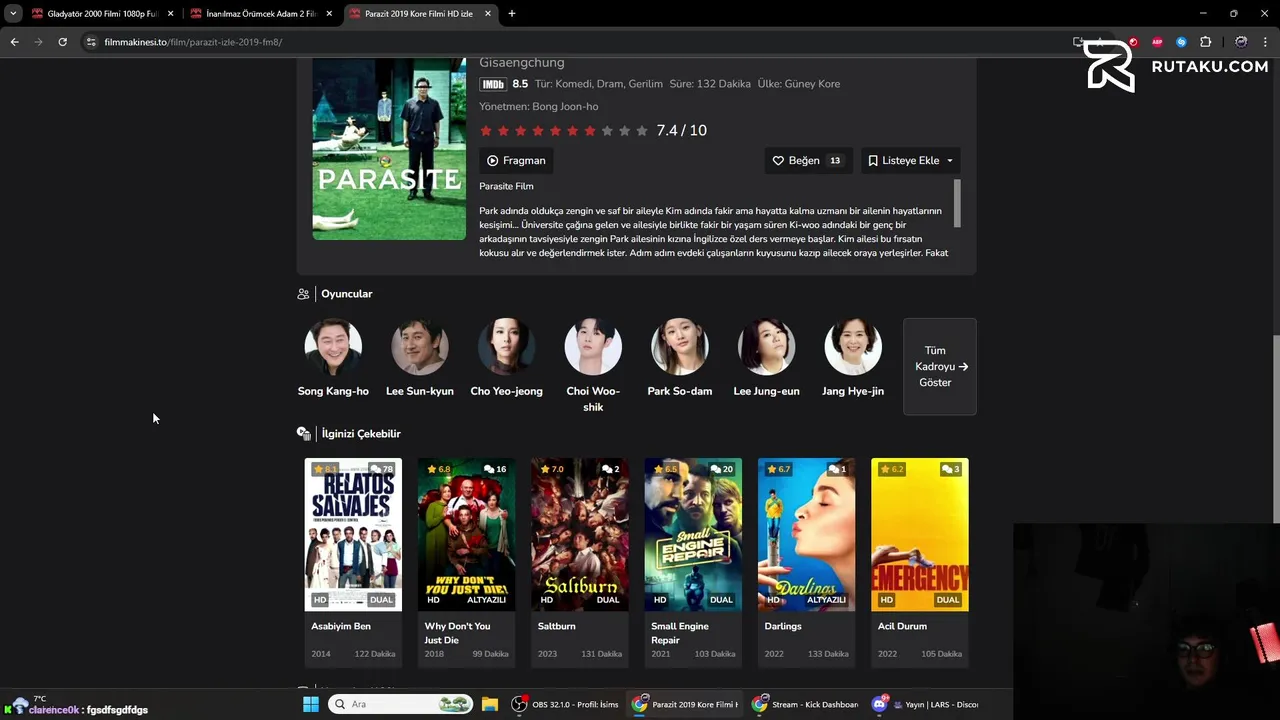Open the tab search dropdown arrow

(13, 14)
